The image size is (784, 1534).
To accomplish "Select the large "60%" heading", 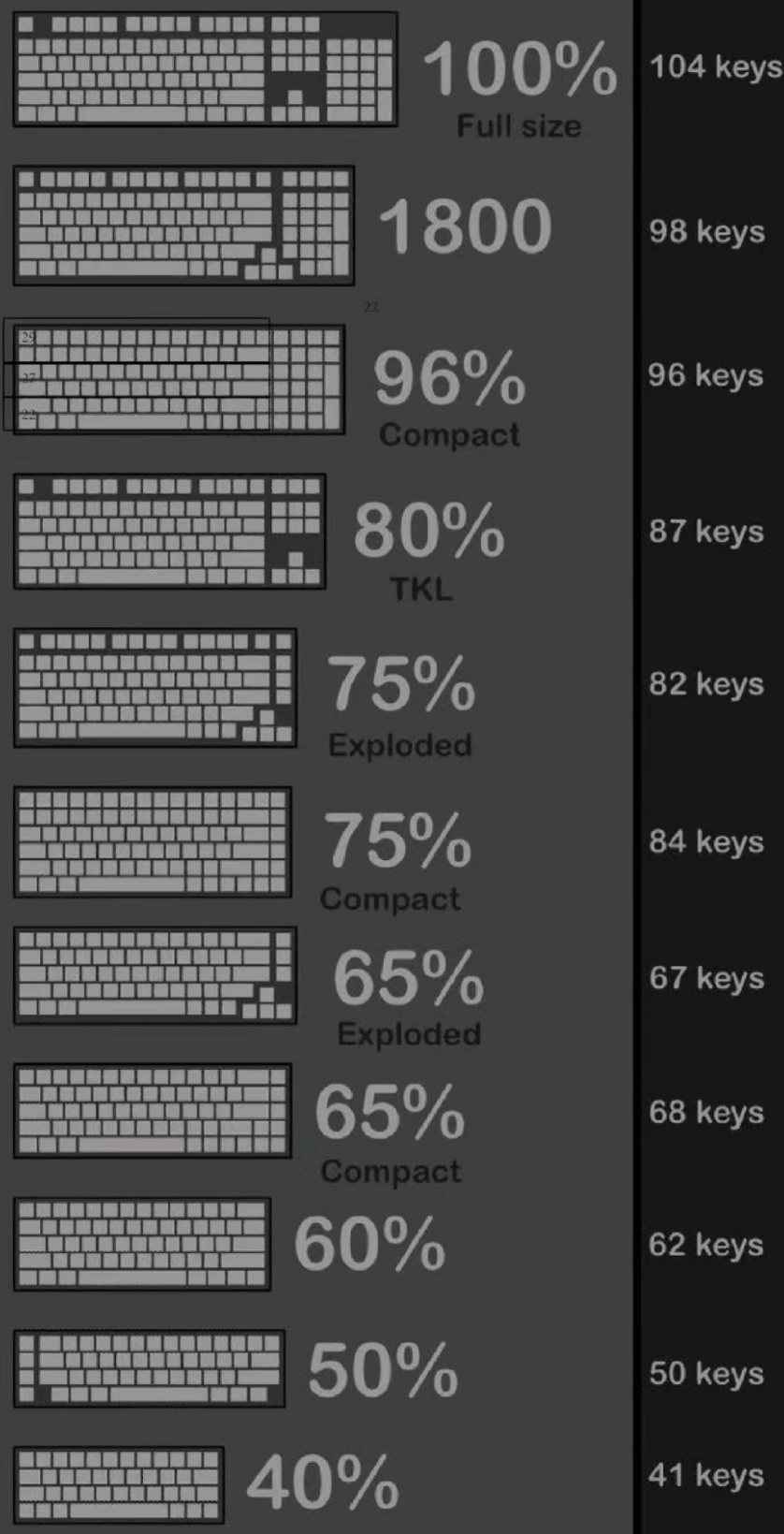I will (370, 1244).
